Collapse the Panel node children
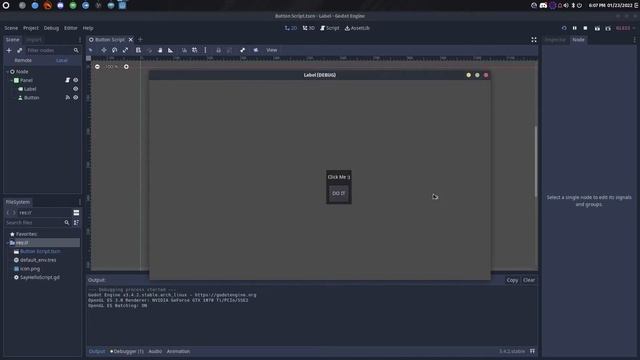This screenshot has width=640, height=360. (x=11, y=80)
